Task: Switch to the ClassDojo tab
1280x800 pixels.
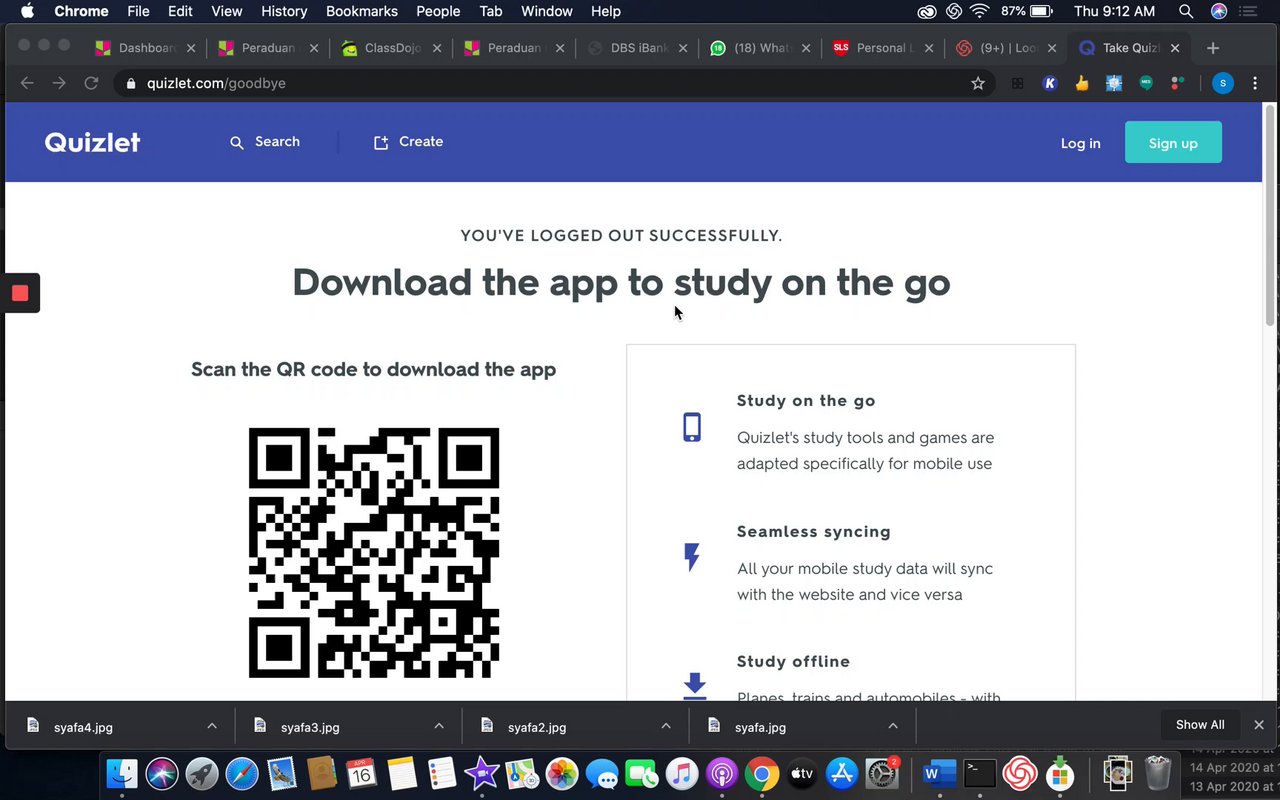Action: 390,48
